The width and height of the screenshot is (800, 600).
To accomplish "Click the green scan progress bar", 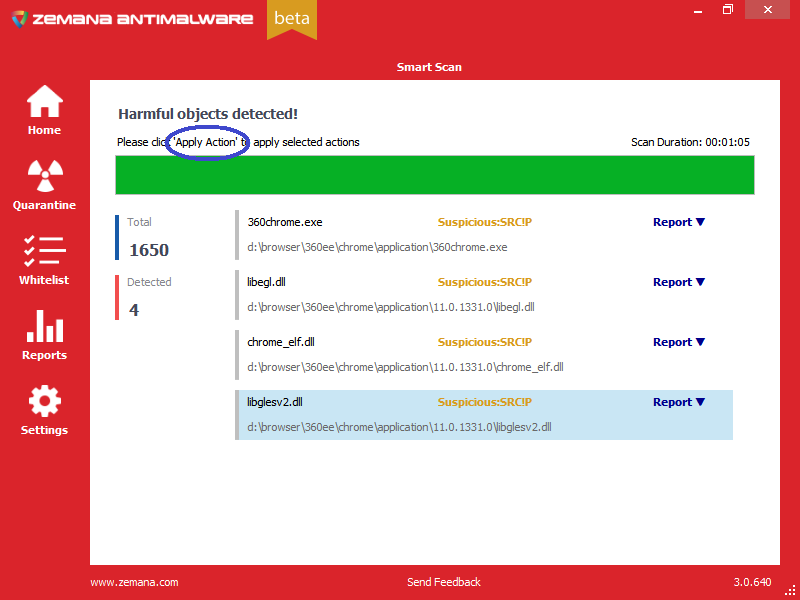I will click(435, 175).
